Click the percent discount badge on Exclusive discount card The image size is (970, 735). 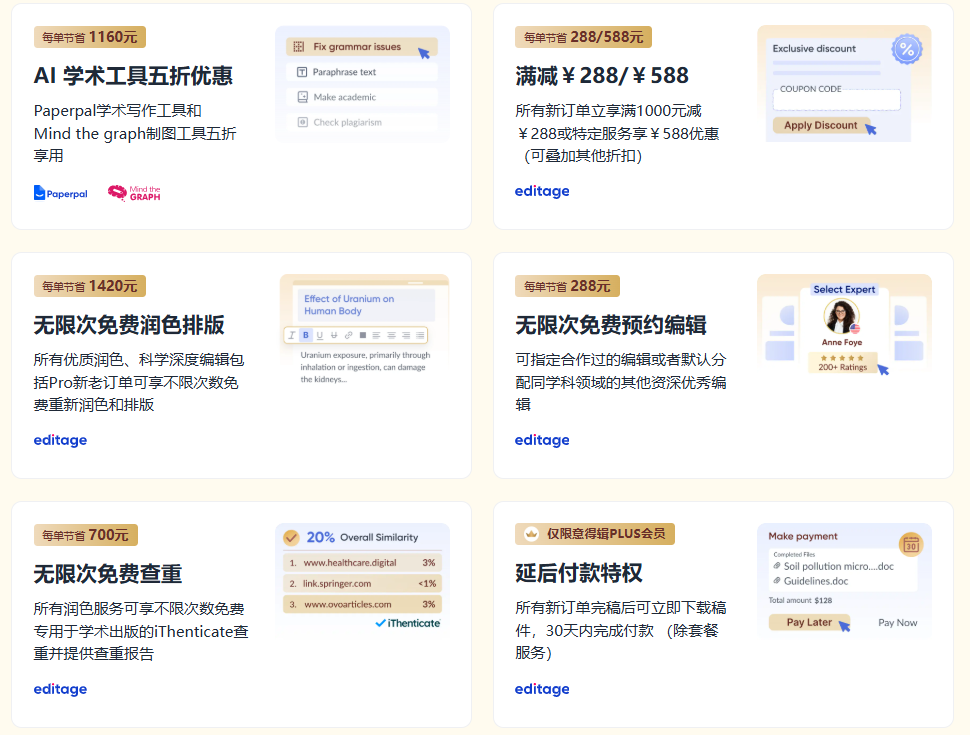click(x=907, y=48)
